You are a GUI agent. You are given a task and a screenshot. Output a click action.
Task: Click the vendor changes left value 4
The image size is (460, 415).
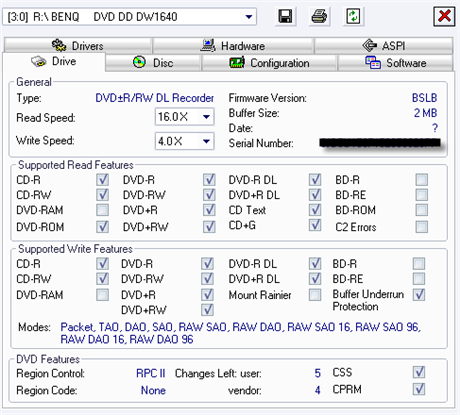coord(318,390)
